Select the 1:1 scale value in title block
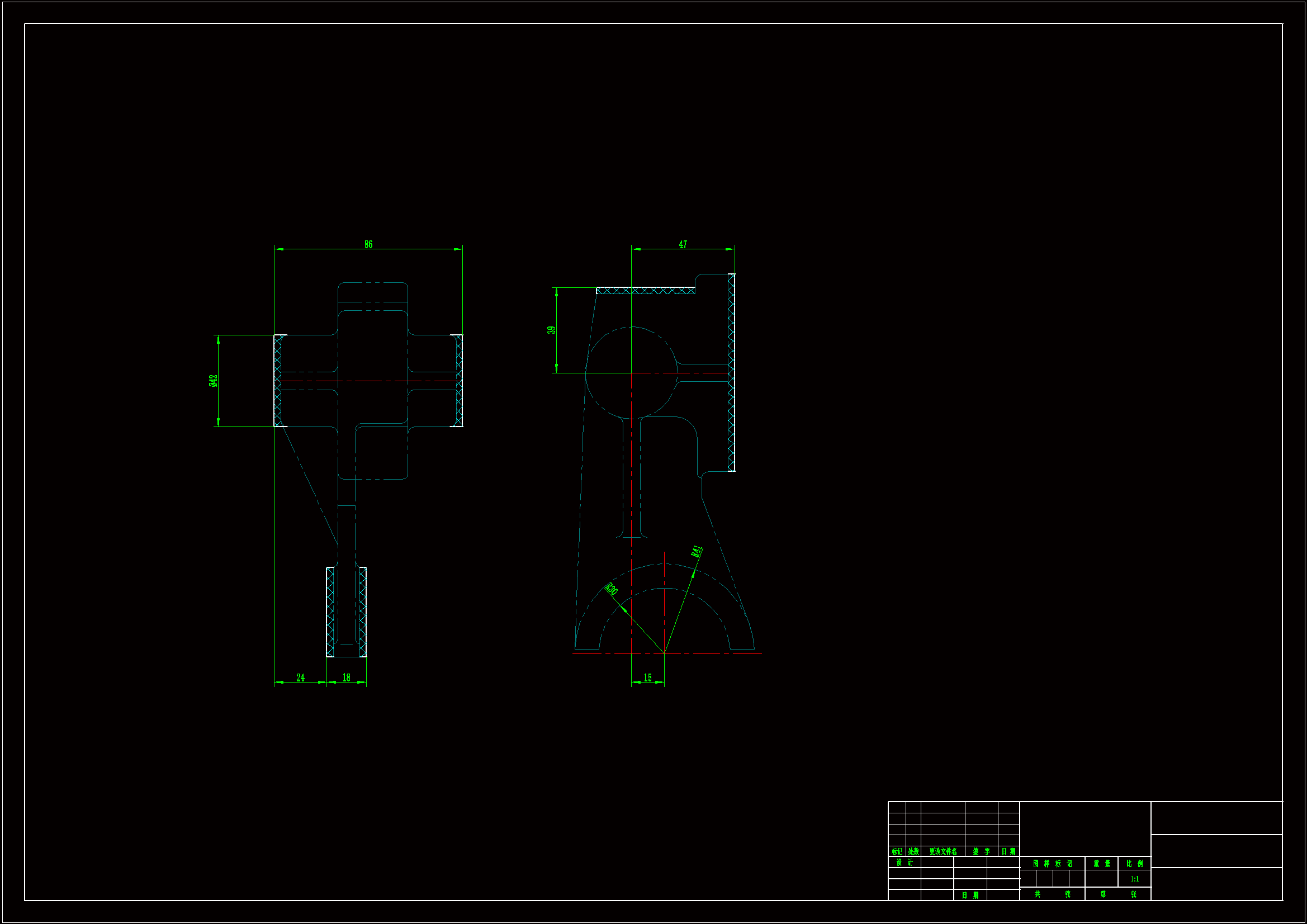This screenshot has width=1307, height=924. (x=1134, y=879)
